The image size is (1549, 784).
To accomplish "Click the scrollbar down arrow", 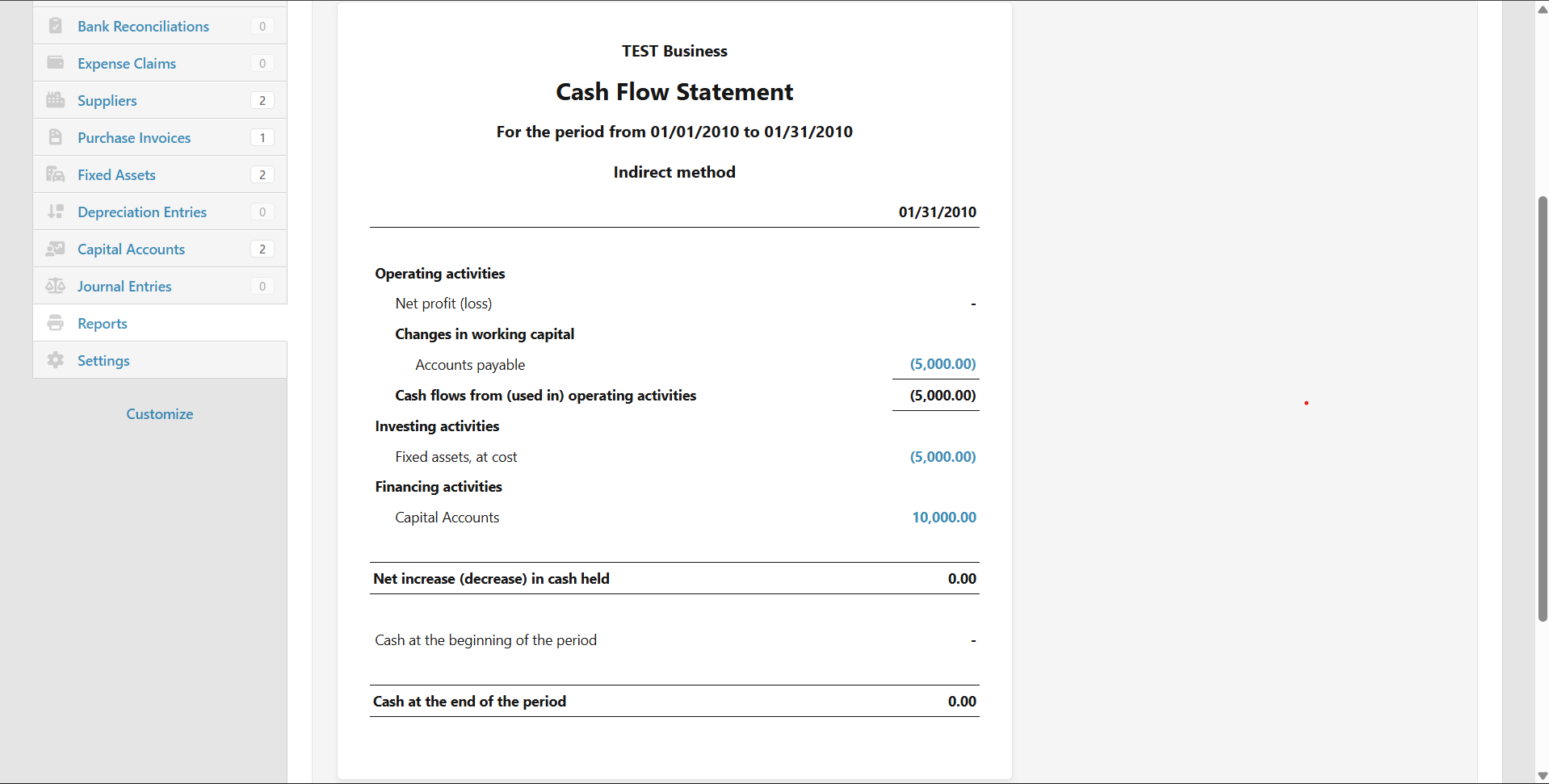I will point(1542,776).
